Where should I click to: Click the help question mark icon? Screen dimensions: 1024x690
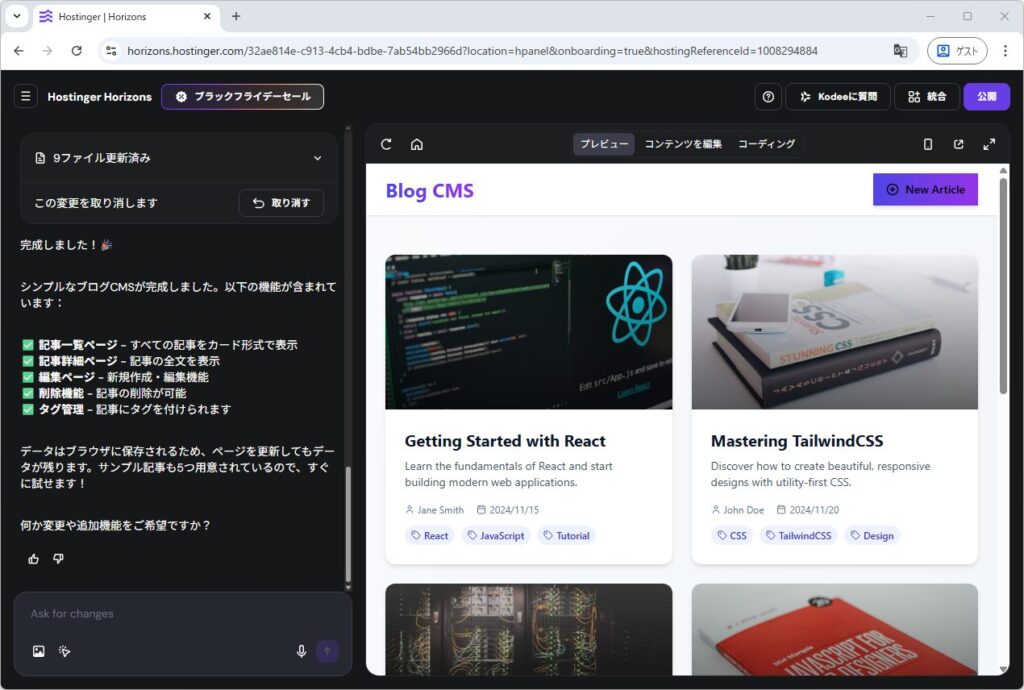768,97
